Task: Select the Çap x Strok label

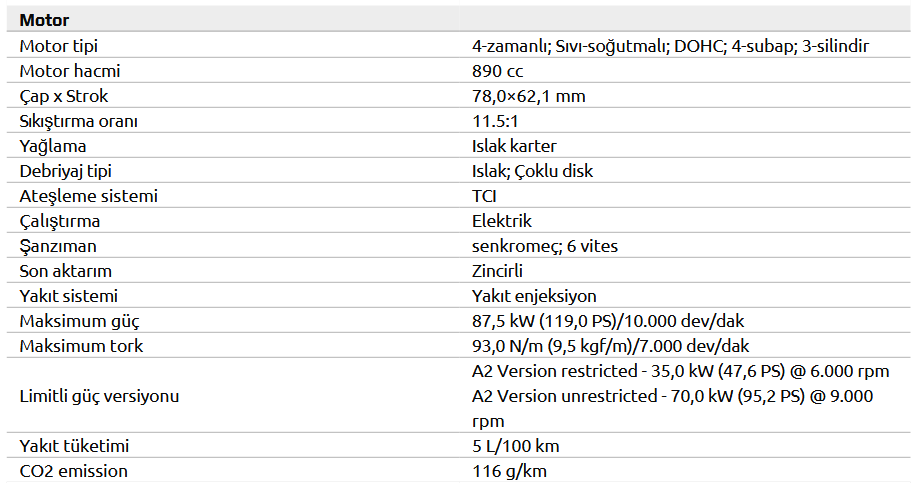Action: (64, 96)
